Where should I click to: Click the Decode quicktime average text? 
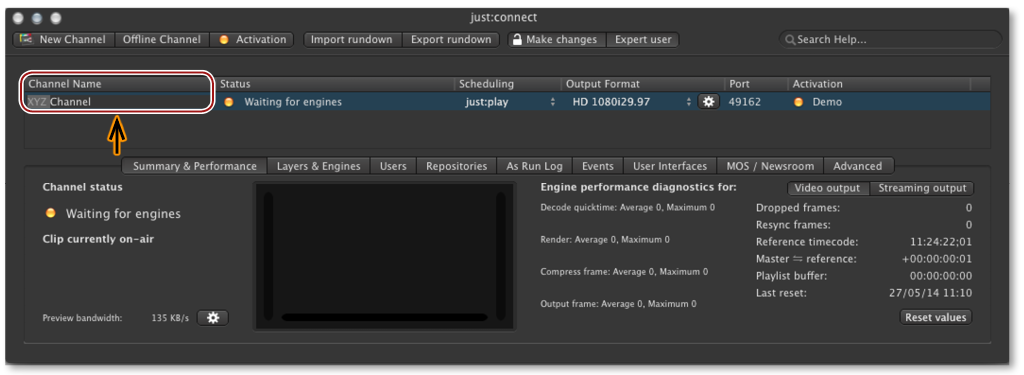(628, 207)
